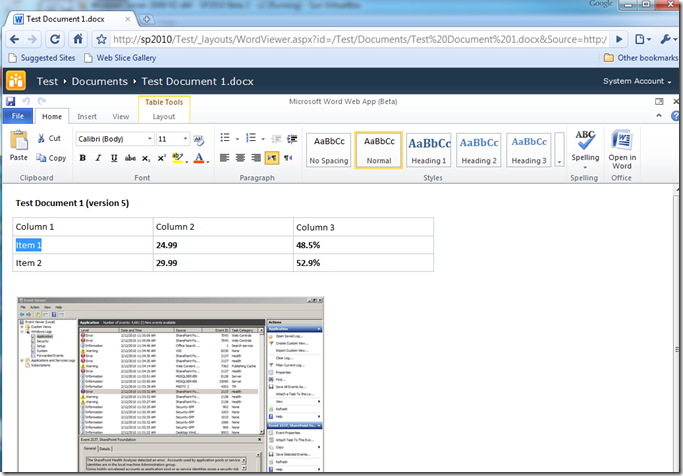The width and height of the screenshot is (683, 476).
Task: Open the Numbering dropdown arrow
Action: (x=263, y=139)
